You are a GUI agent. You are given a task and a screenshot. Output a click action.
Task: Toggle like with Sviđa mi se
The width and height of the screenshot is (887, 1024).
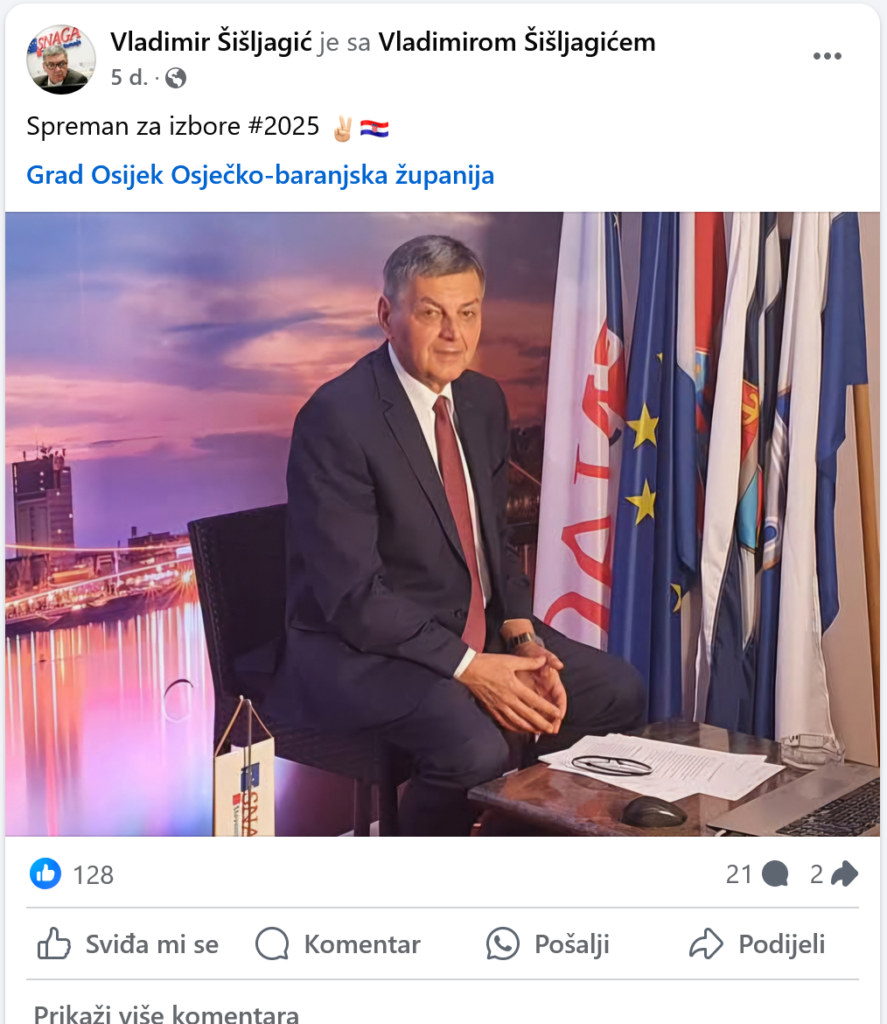pyautogui.click(x=128, y=944)
